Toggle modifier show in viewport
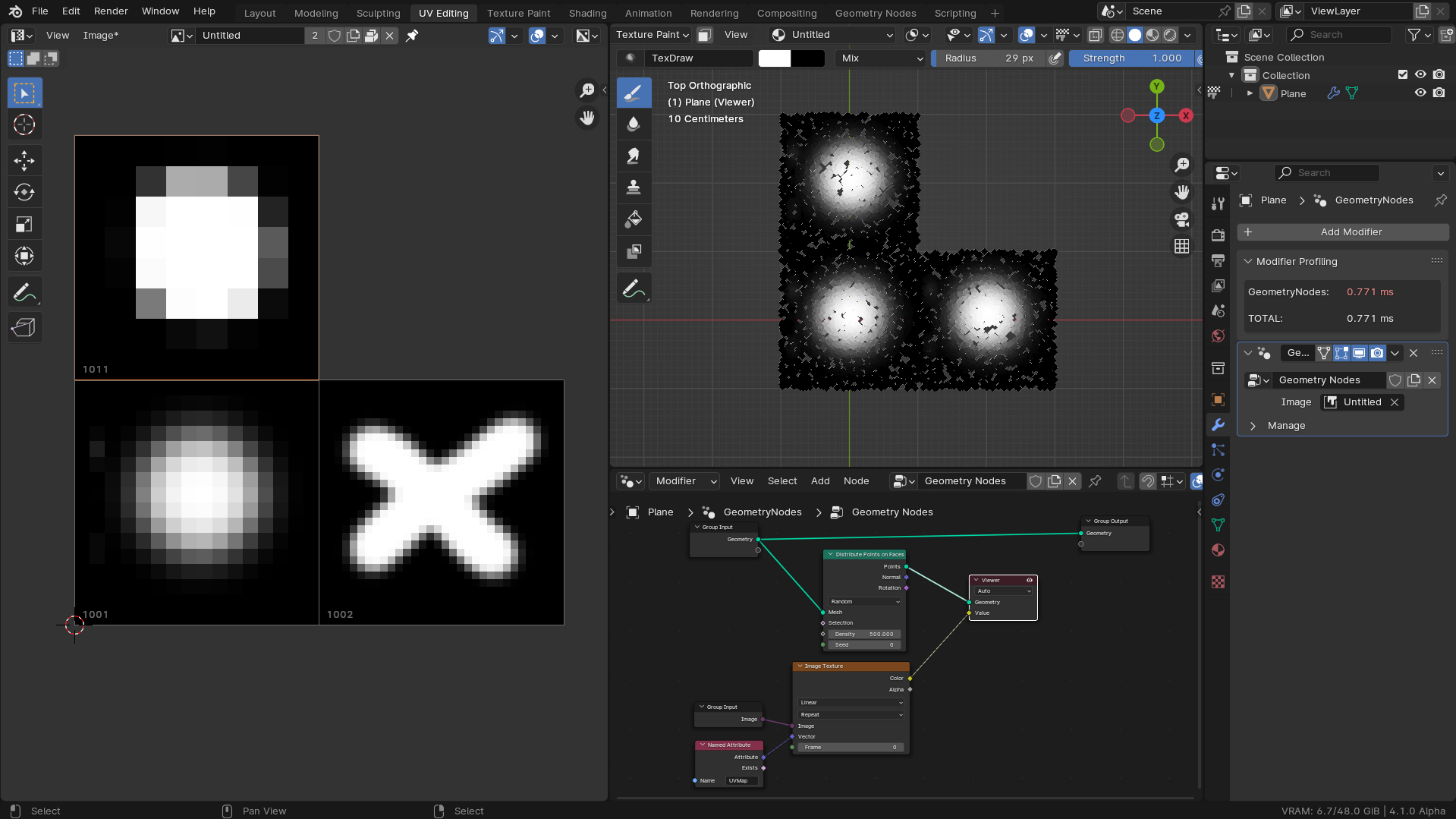The height and width of the screenshot is (819, 1456). click(x=1360, y=353)
